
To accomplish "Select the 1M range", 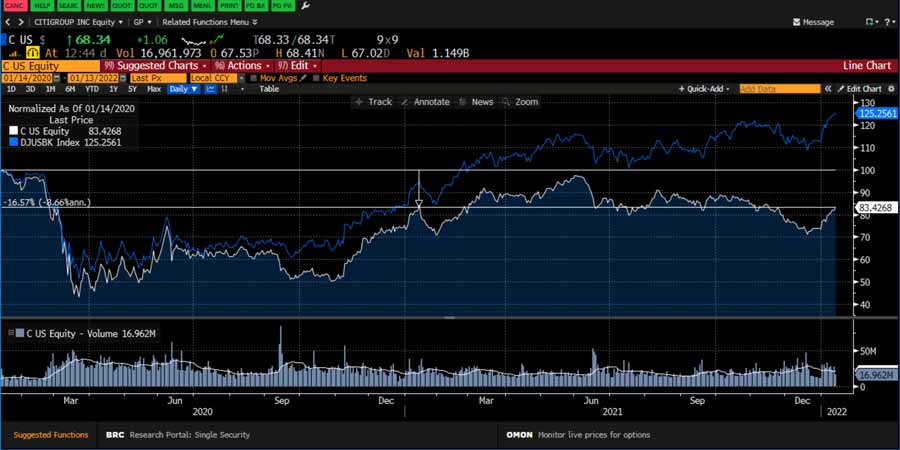I will [x=51, y=89].
